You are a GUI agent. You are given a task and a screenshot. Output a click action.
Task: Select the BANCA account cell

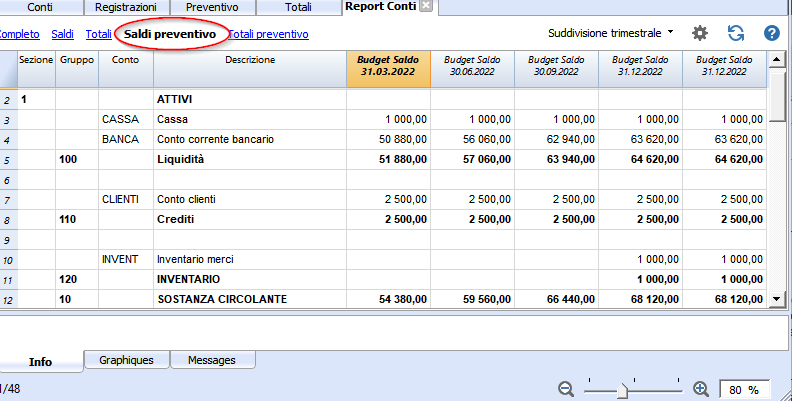click(126, 139)
